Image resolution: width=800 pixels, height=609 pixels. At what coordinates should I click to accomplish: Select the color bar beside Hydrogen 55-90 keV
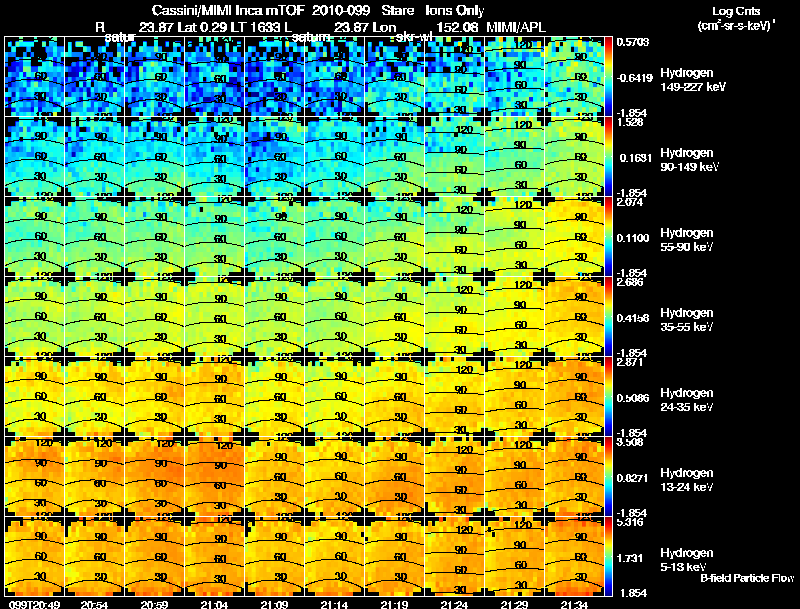[x=609, y=237]
